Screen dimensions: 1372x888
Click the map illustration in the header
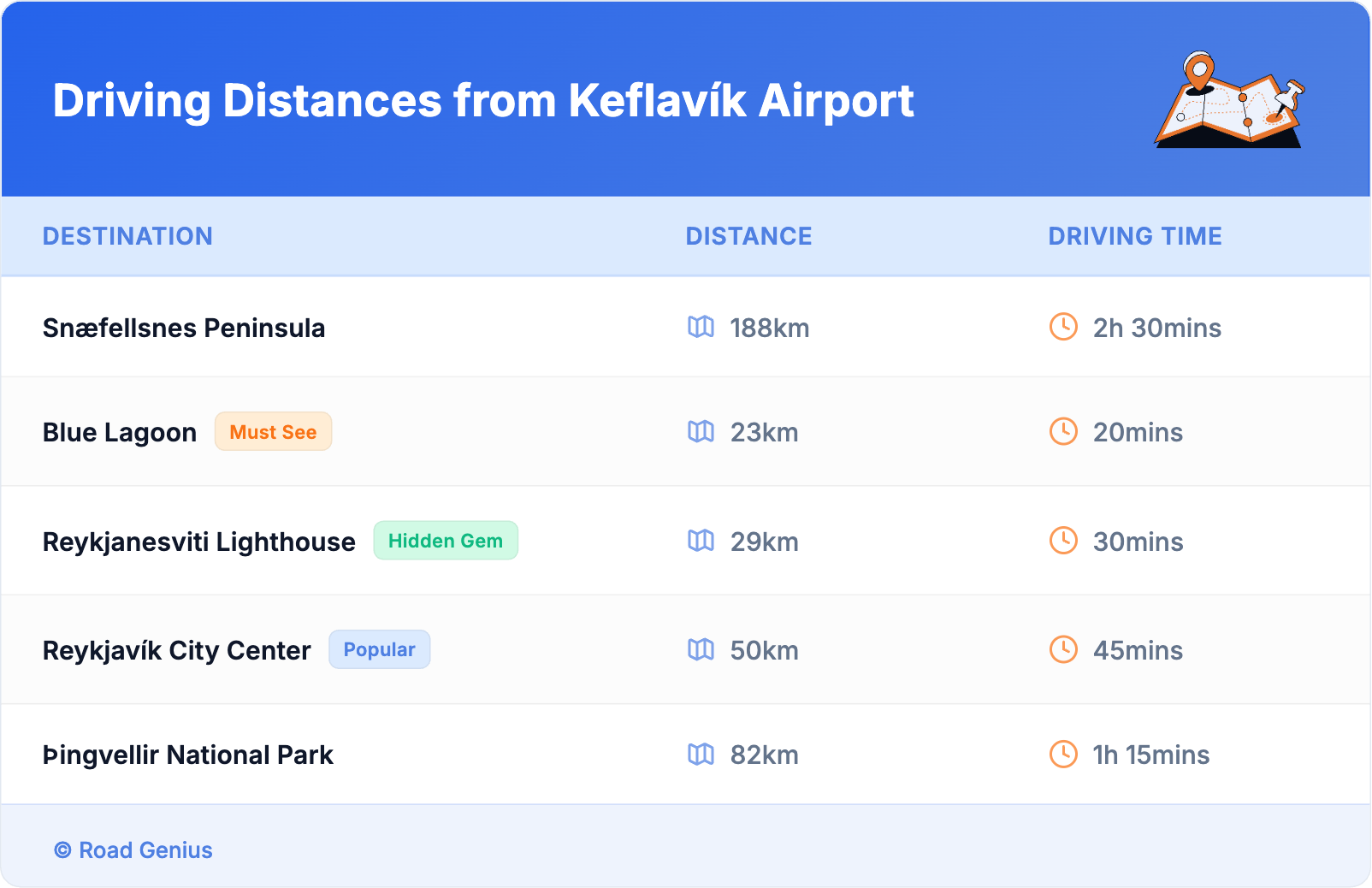pos(1229,100)
